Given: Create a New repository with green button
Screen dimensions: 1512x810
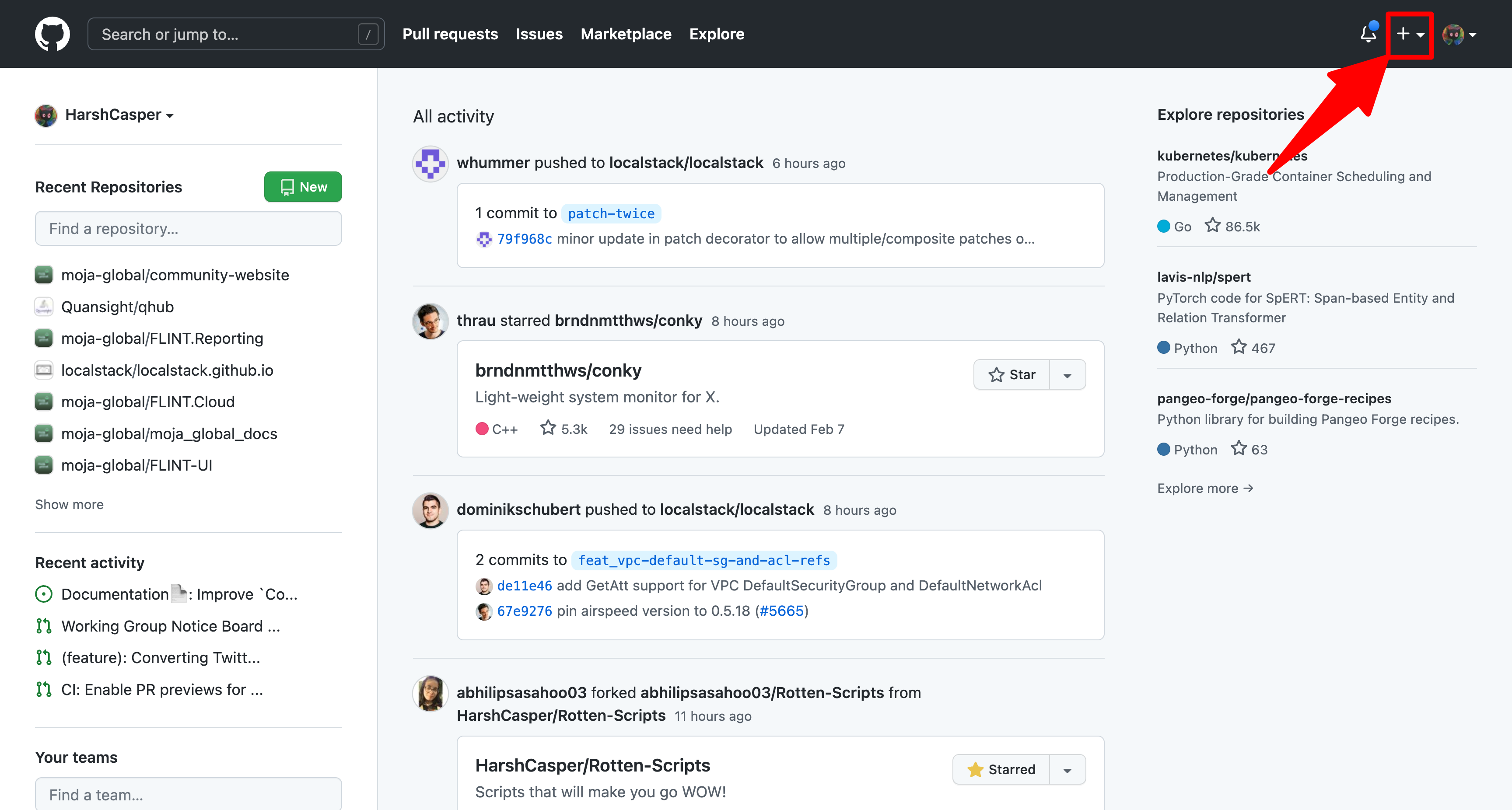Looking at the screenshot, I should pyautogui.click(x=303, y=187).
